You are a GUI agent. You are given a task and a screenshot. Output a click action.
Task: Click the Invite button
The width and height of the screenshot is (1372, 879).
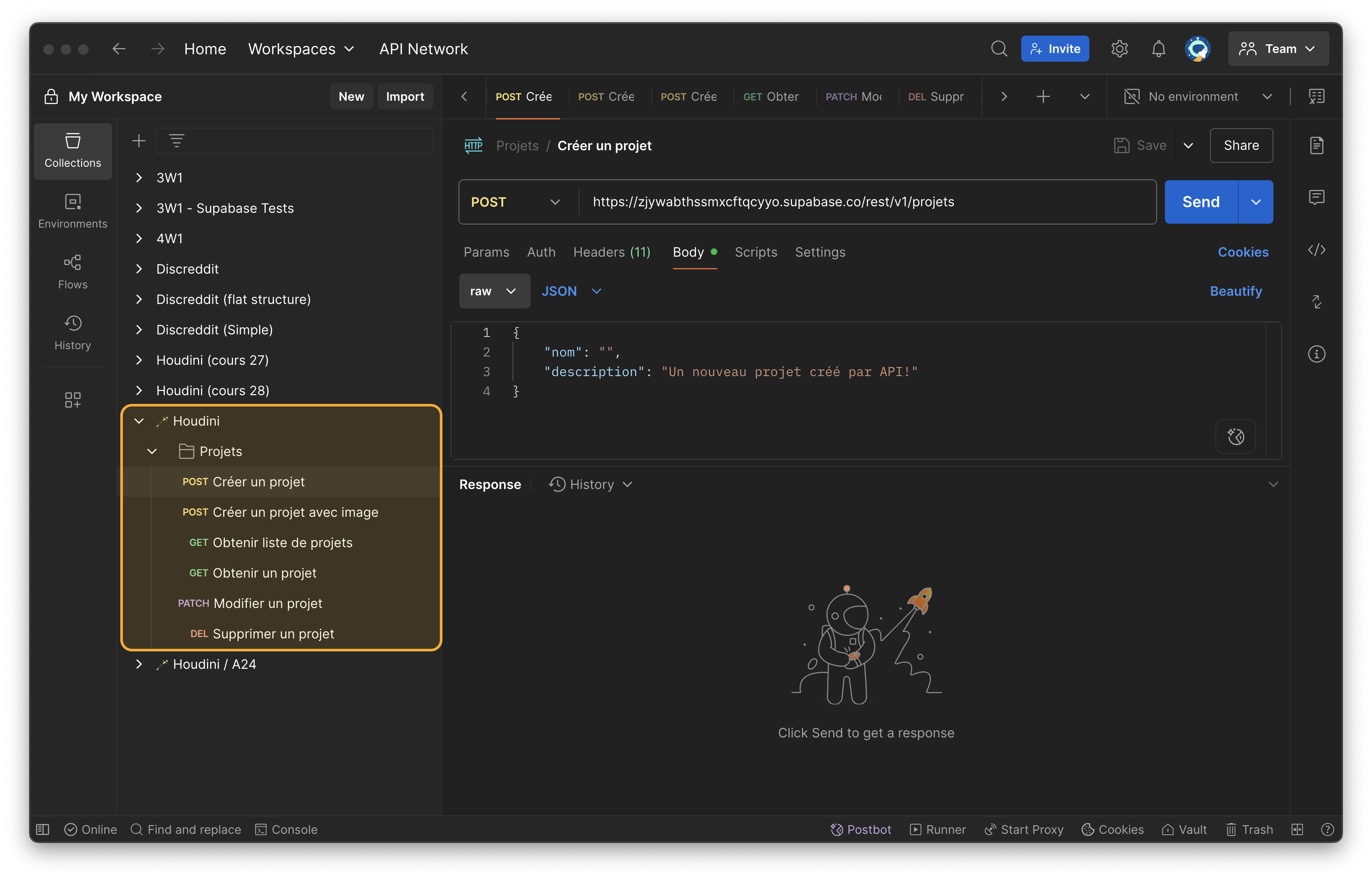click(x=1054, y=49)
